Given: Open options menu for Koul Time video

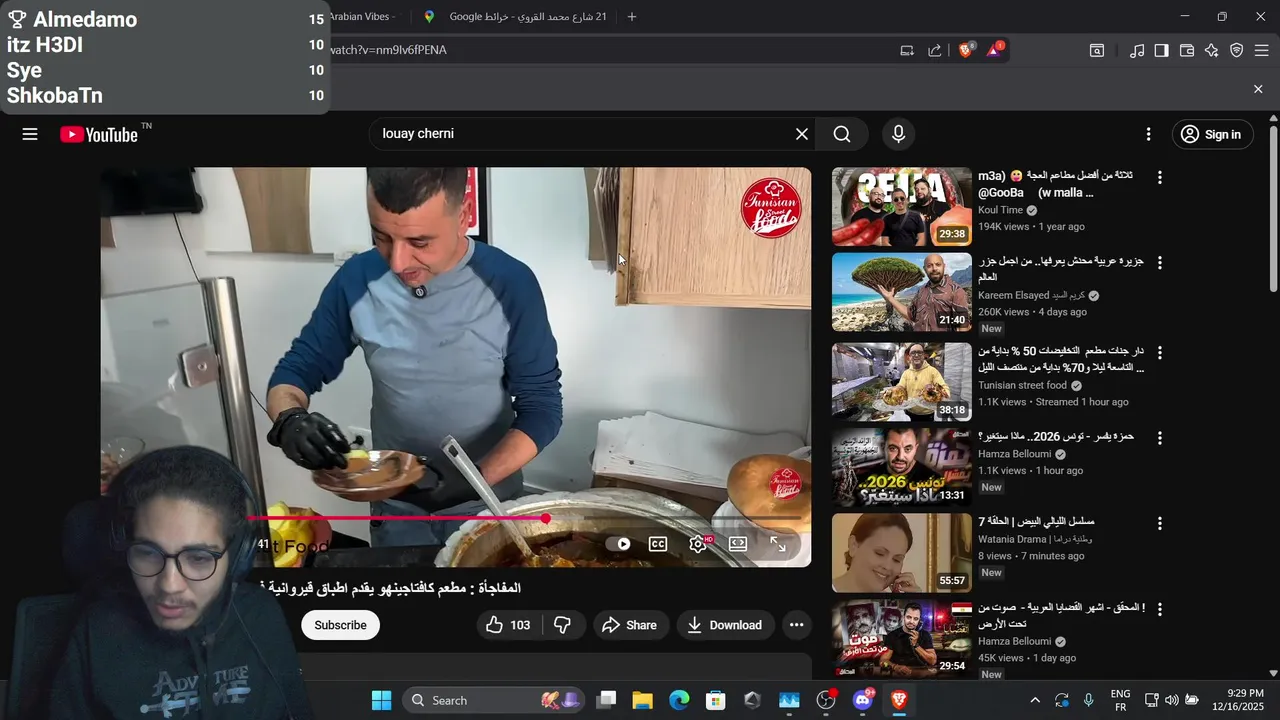Looking at the screenshot, I should (x=1160, y=177).
